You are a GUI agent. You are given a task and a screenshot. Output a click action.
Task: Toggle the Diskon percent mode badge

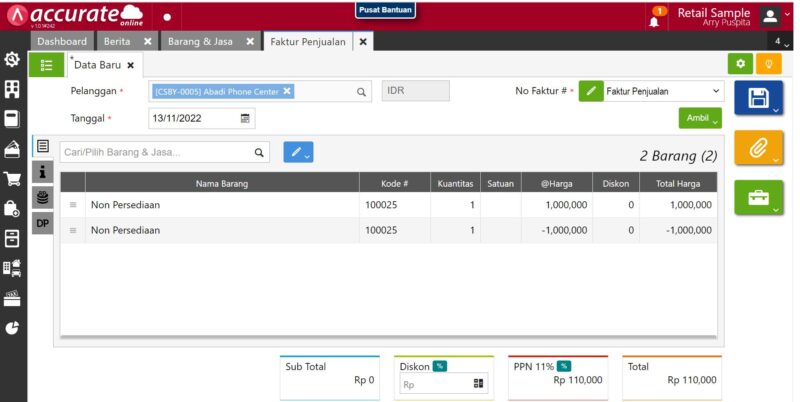[x=439, y=366]
